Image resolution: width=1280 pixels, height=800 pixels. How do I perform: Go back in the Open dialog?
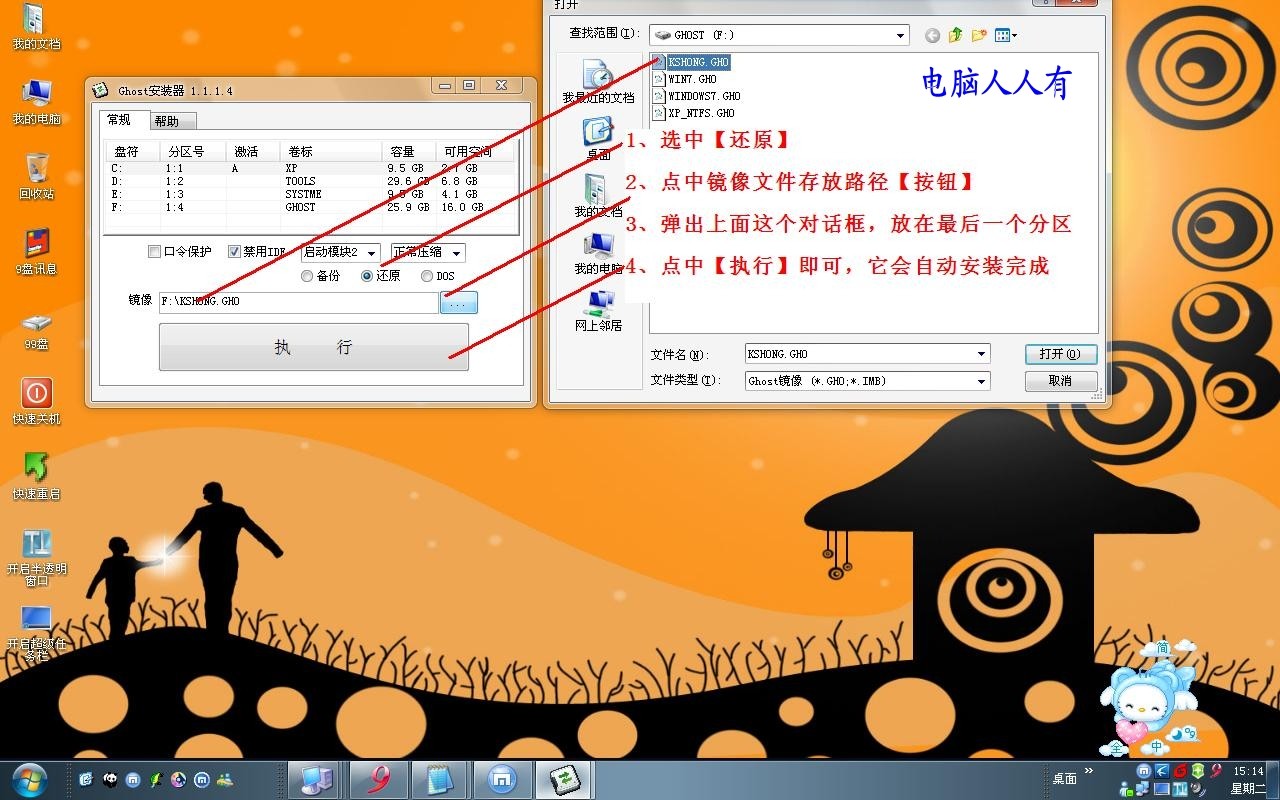(932, 35)
